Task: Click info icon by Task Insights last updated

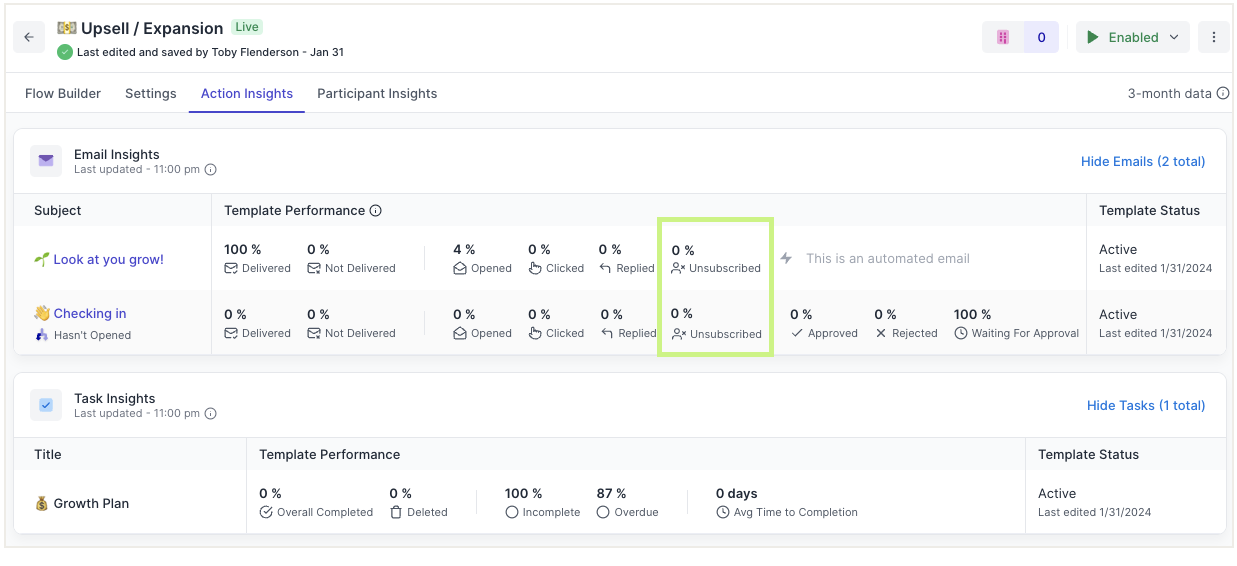Action: tap(210, 414)
